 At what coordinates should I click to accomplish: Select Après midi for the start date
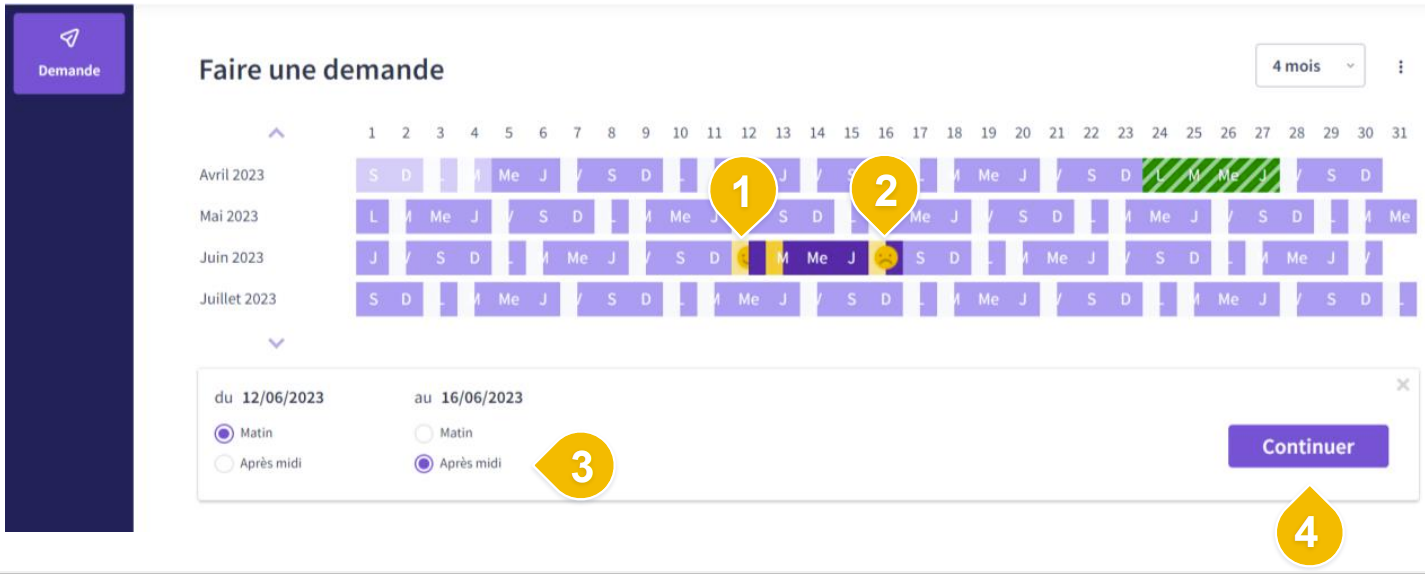(x=226, y=464)
